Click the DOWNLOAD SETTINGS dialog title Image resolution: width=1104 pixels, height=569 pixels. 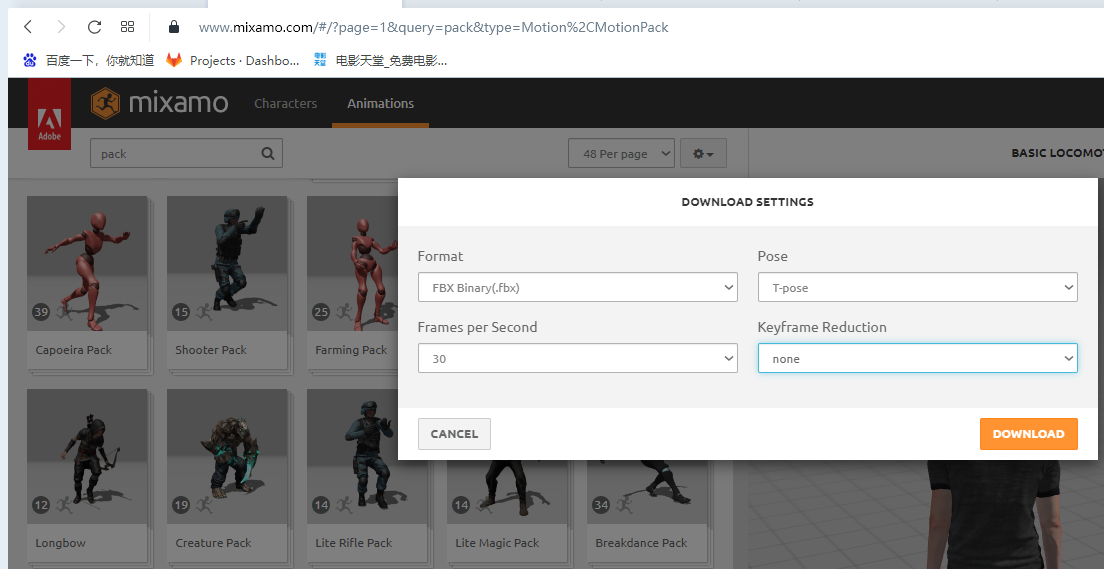pos(748,202)
